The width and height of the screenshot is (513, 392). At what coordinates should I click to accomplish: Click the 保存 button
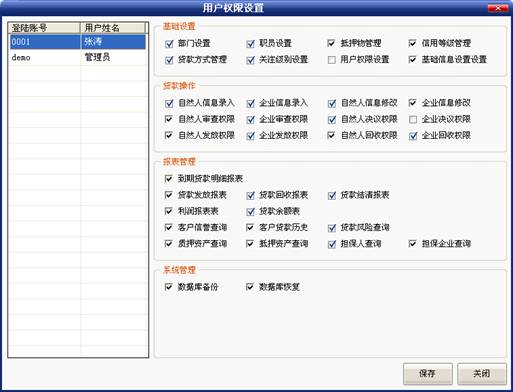[x=428, y=373]
